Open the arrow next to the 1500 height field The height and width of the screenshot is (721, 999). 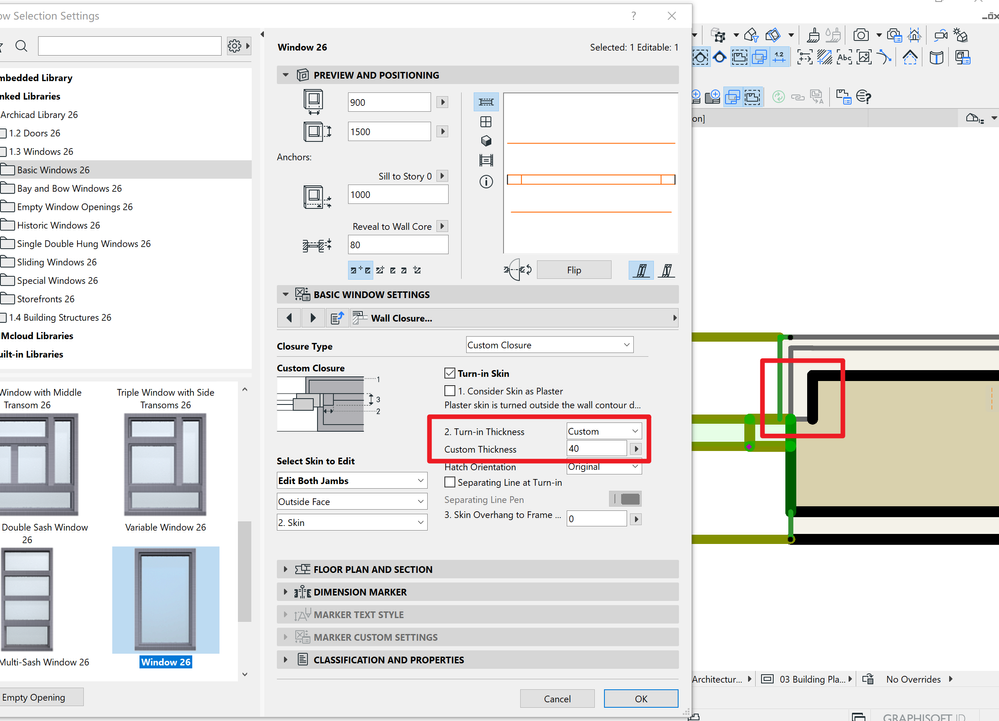(x=442, y=131)
